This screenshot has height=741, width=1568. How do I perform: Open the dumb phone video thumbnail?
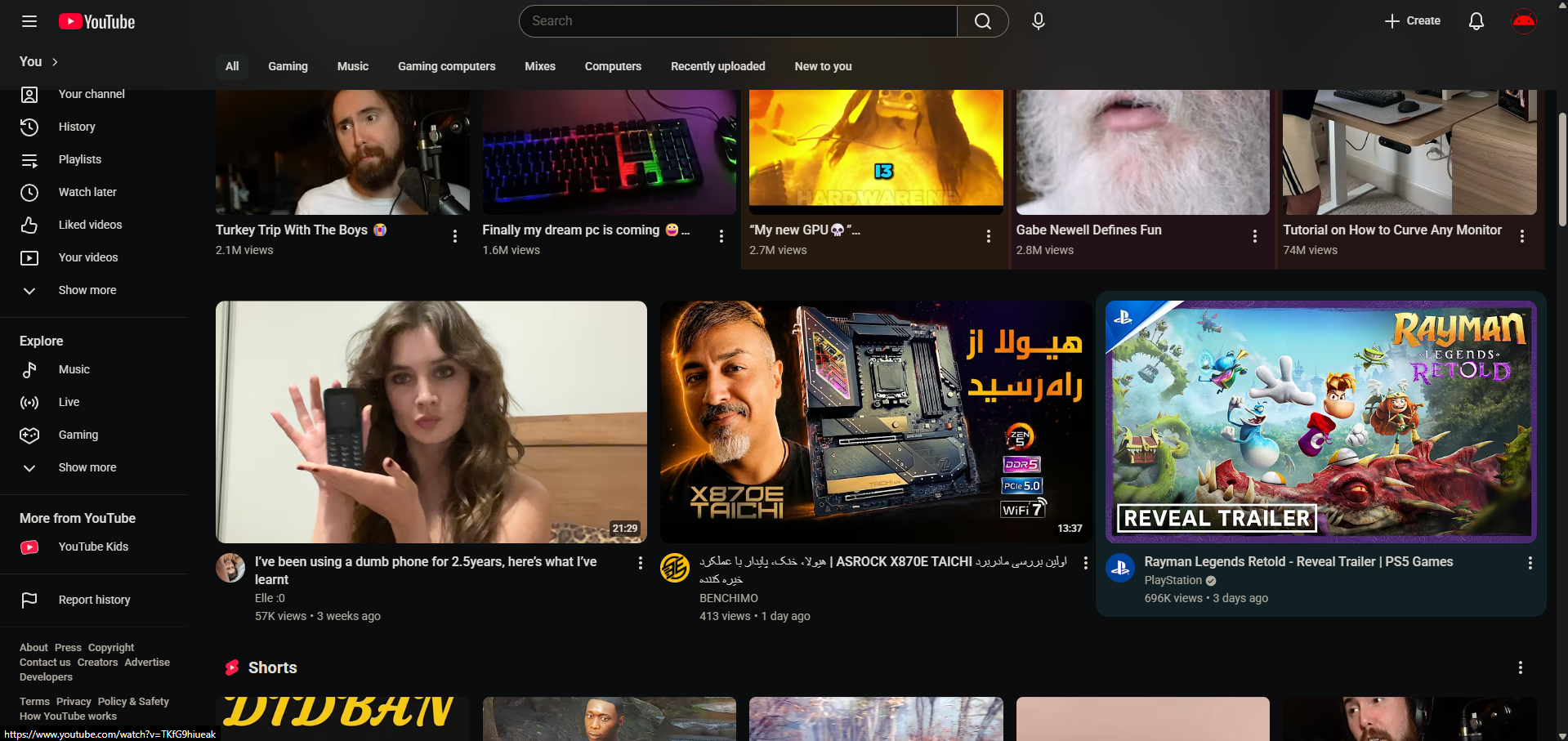pyautogui.click(x=431, y=422)
